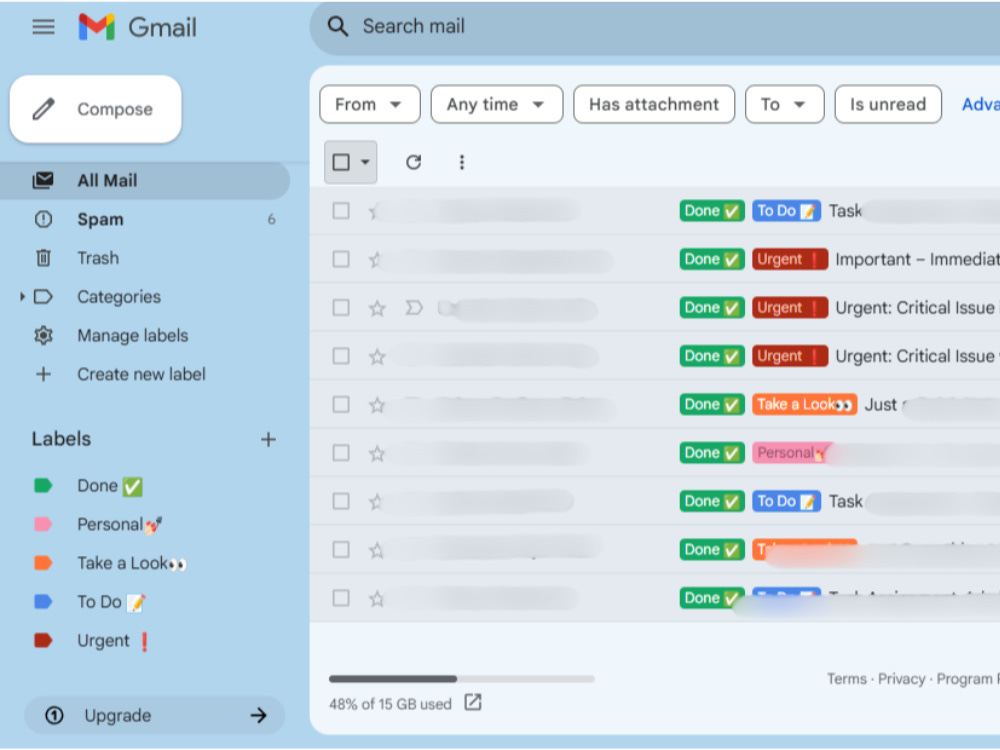Click the Done chip on the Important – Immediat row
This screenshot has height=750, width=1000.
point(712,260)
